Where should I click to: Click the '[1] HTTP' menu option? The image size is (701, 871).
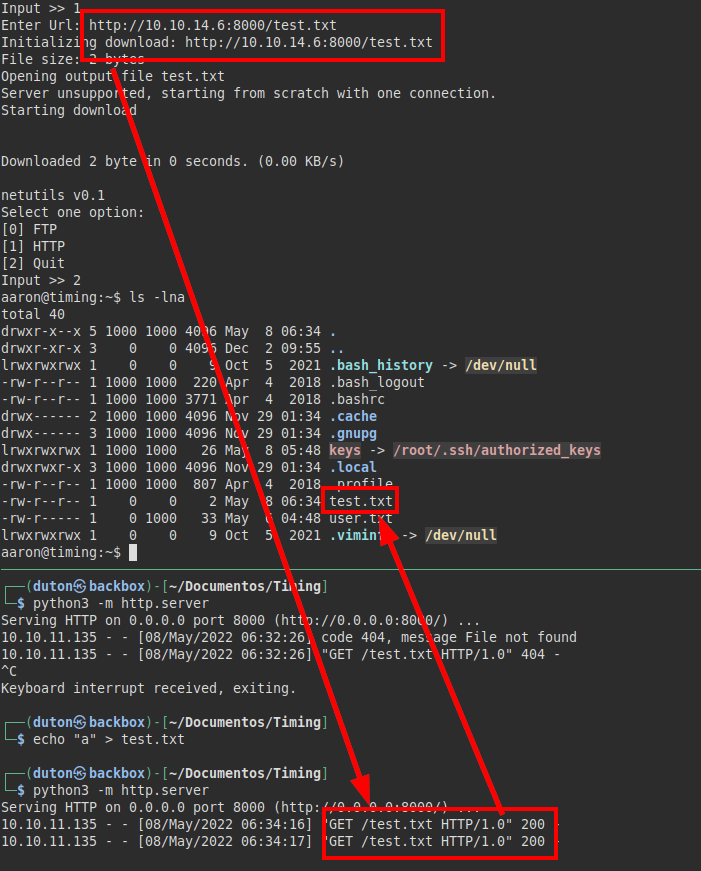(x=33, y=247)
